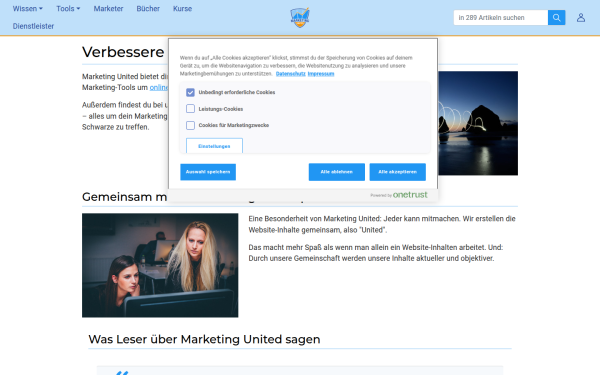Click 'Cookies für Marketingzwecke' label text

coord(234,125)
